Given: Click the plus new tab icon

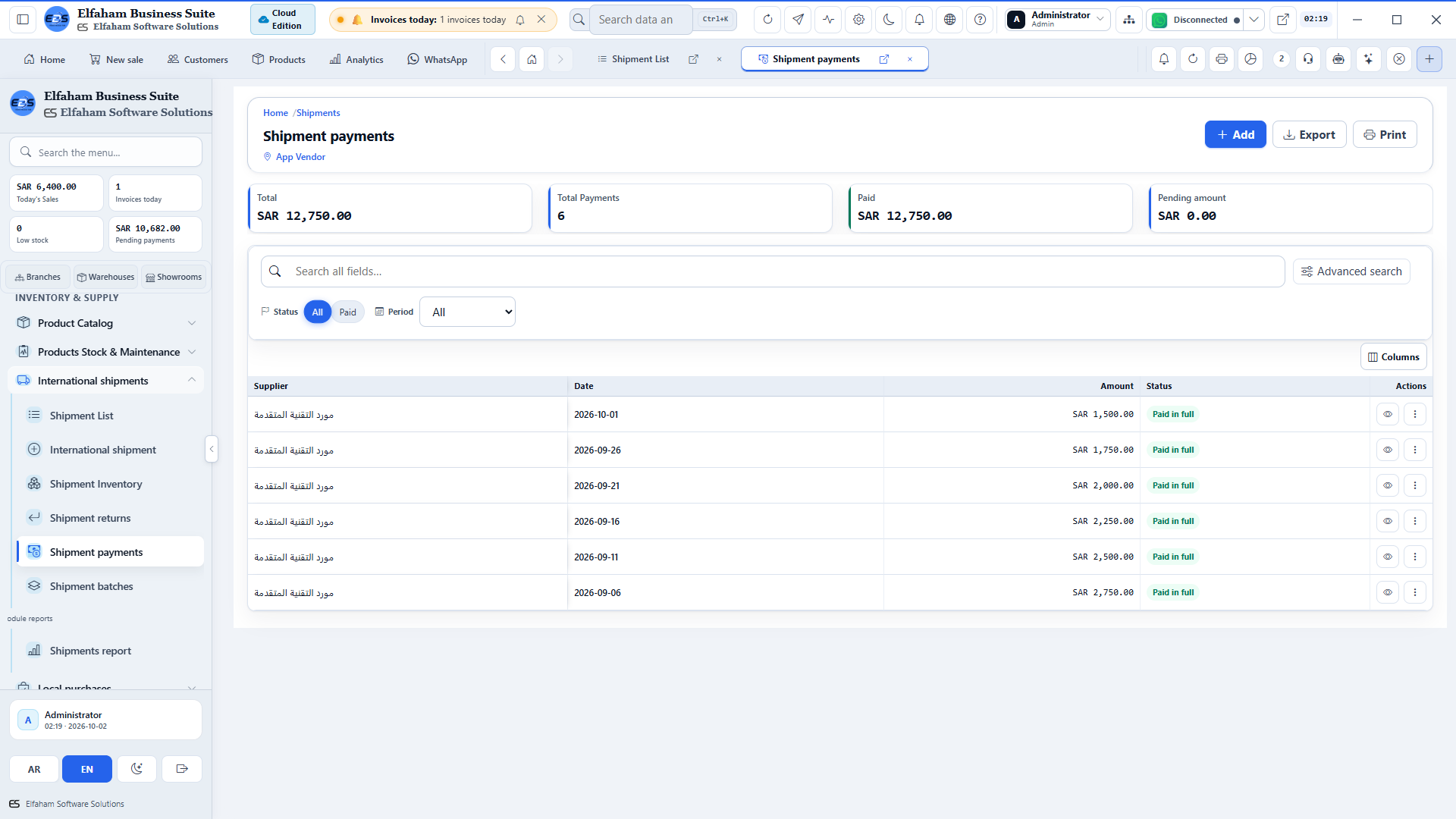Looking at the screenshot, I should pyautogui.click(x=1429, y=59).
